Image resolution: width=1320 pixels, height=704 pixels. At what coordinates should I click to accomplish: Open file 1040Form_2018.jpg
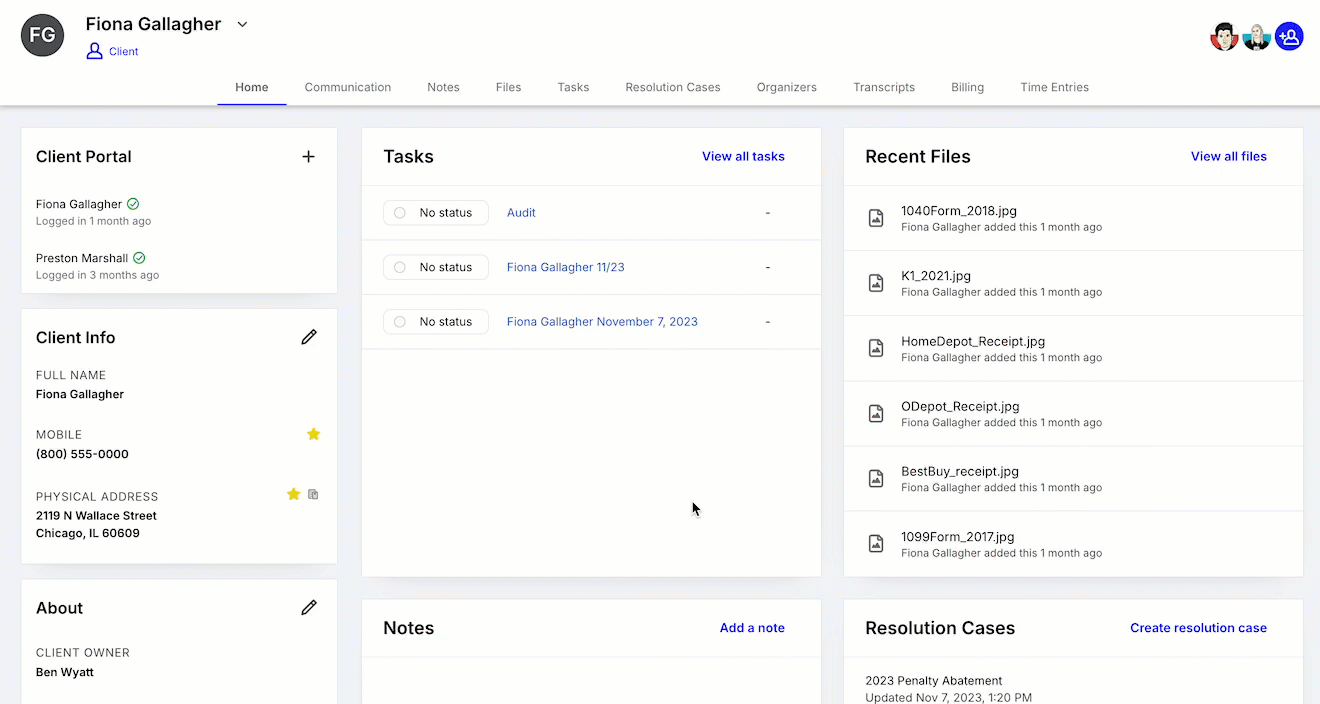(x=959, y=211)
